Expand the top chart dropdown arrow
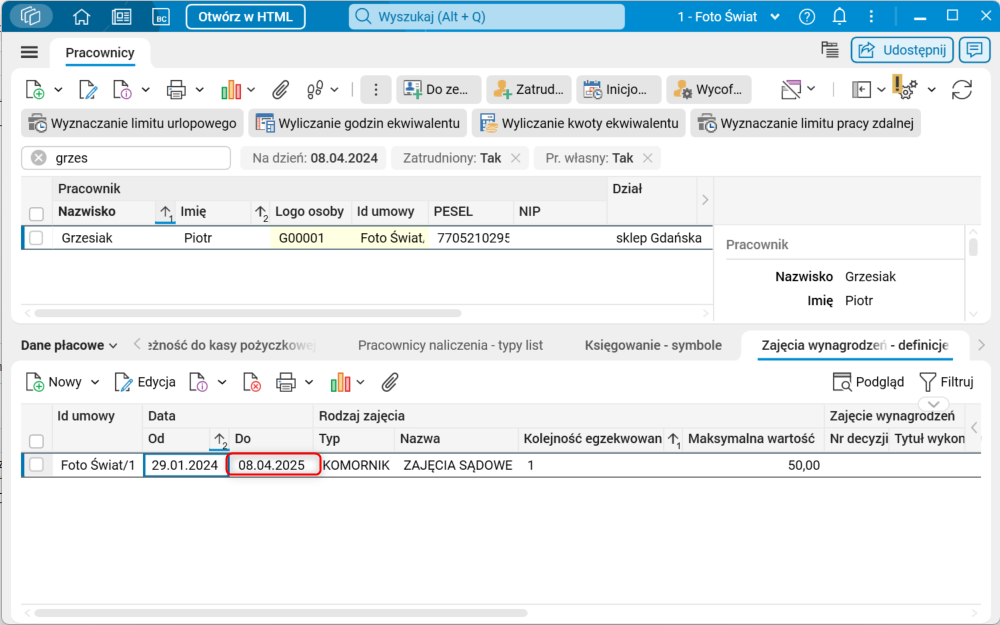 pos(251,90)
